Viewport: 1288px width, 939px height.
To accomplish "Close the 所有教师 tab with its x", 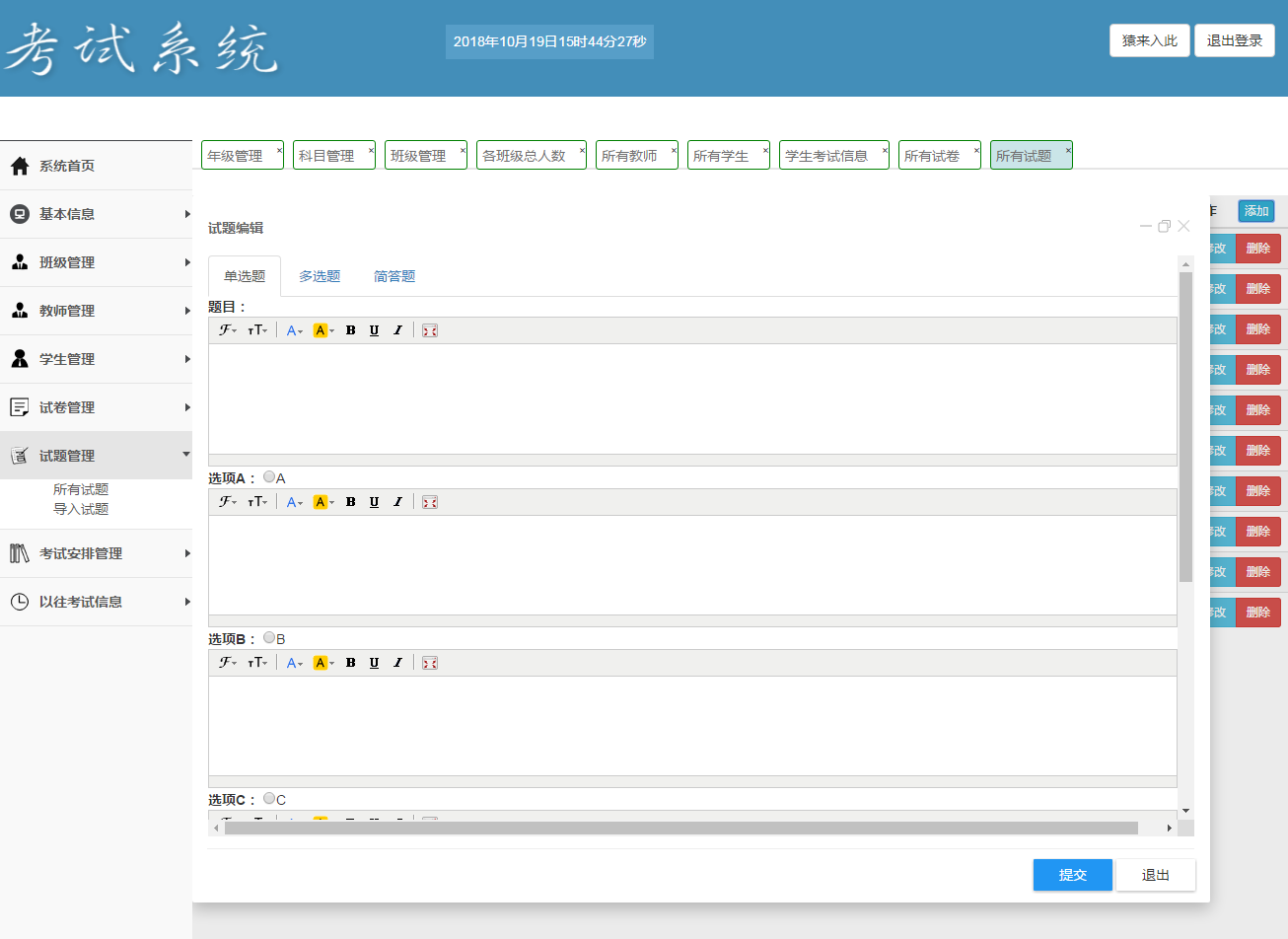I will pos(674,150).
